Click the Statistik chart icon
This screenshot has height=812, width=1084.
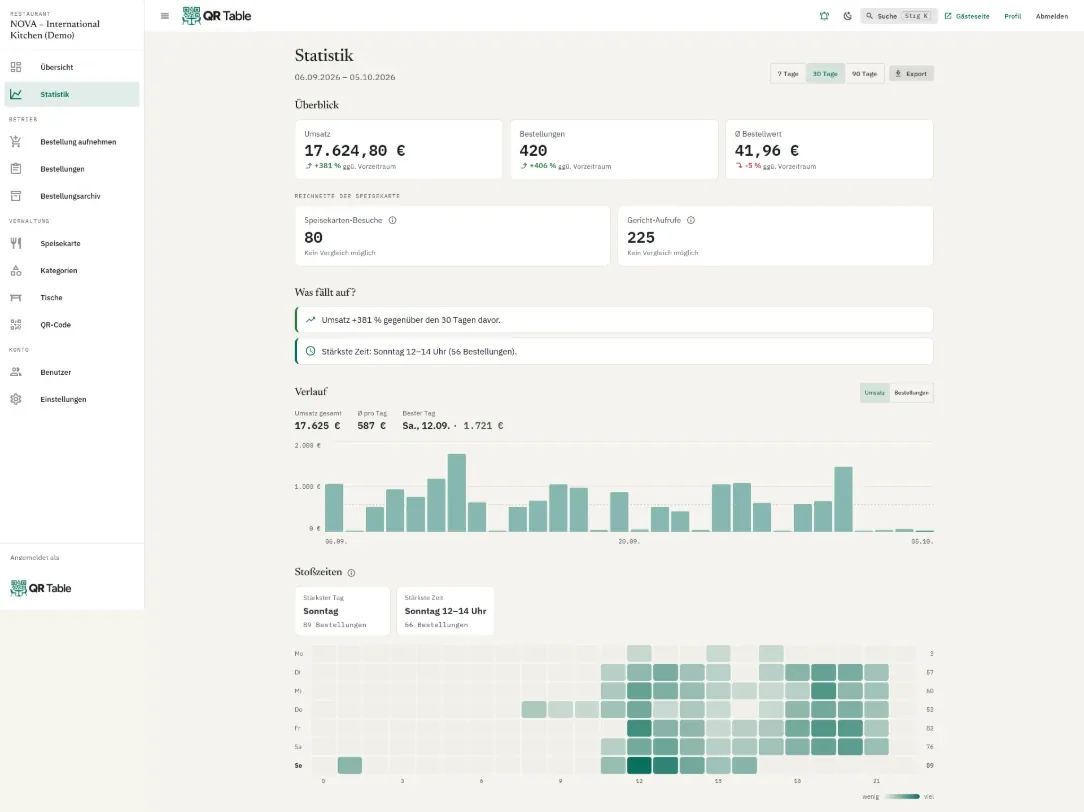click(x=16, y=94)
